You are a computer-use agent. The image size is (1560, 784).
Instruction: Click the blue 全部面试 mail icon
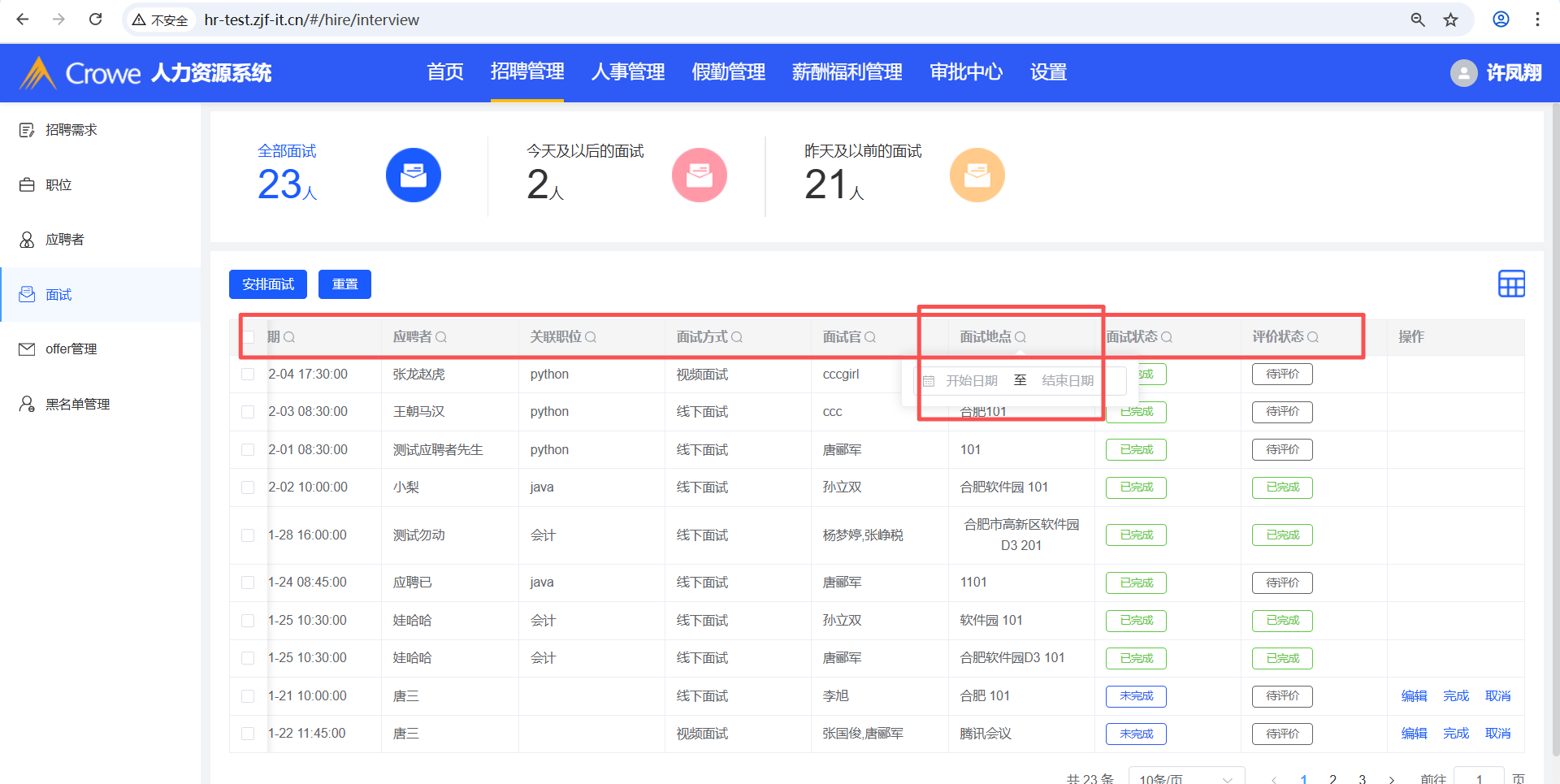tap(413, 175)
